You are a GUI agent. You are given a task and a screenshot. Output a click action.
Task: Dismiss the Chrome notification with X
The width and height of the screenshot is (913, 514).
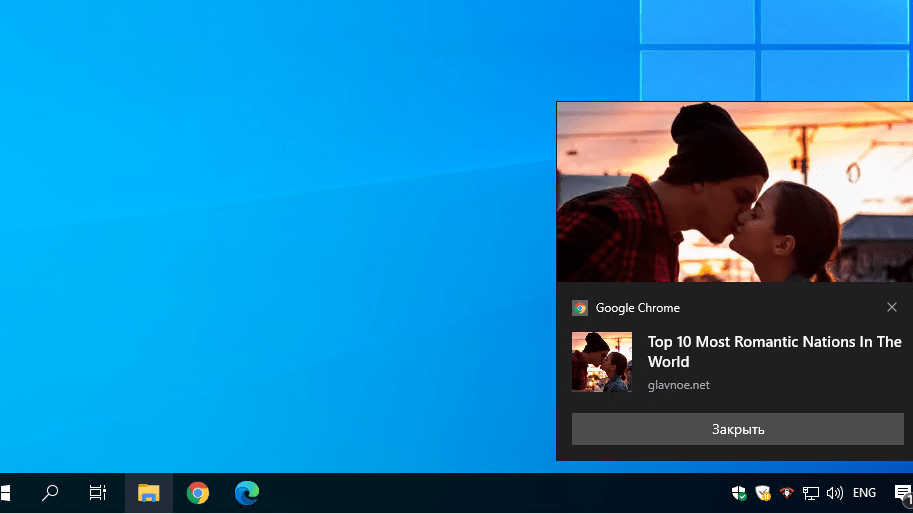[892, 307]
